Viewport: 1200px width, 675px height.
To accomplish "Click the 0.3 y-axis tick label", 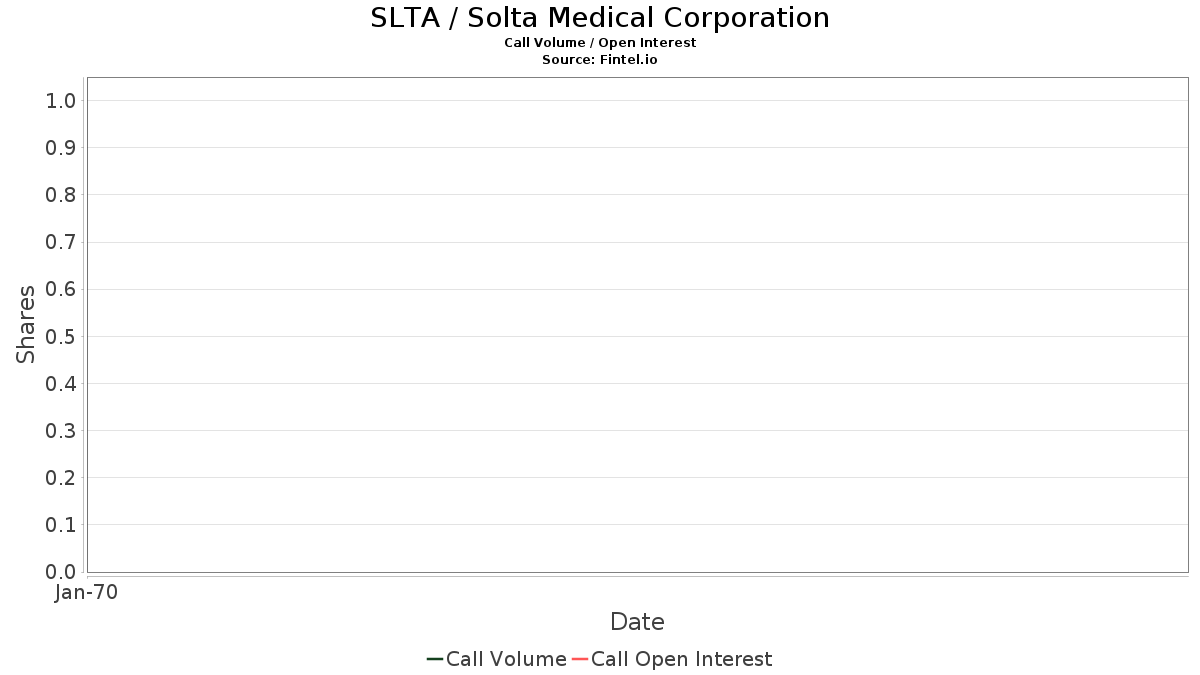I will (61, 431).
